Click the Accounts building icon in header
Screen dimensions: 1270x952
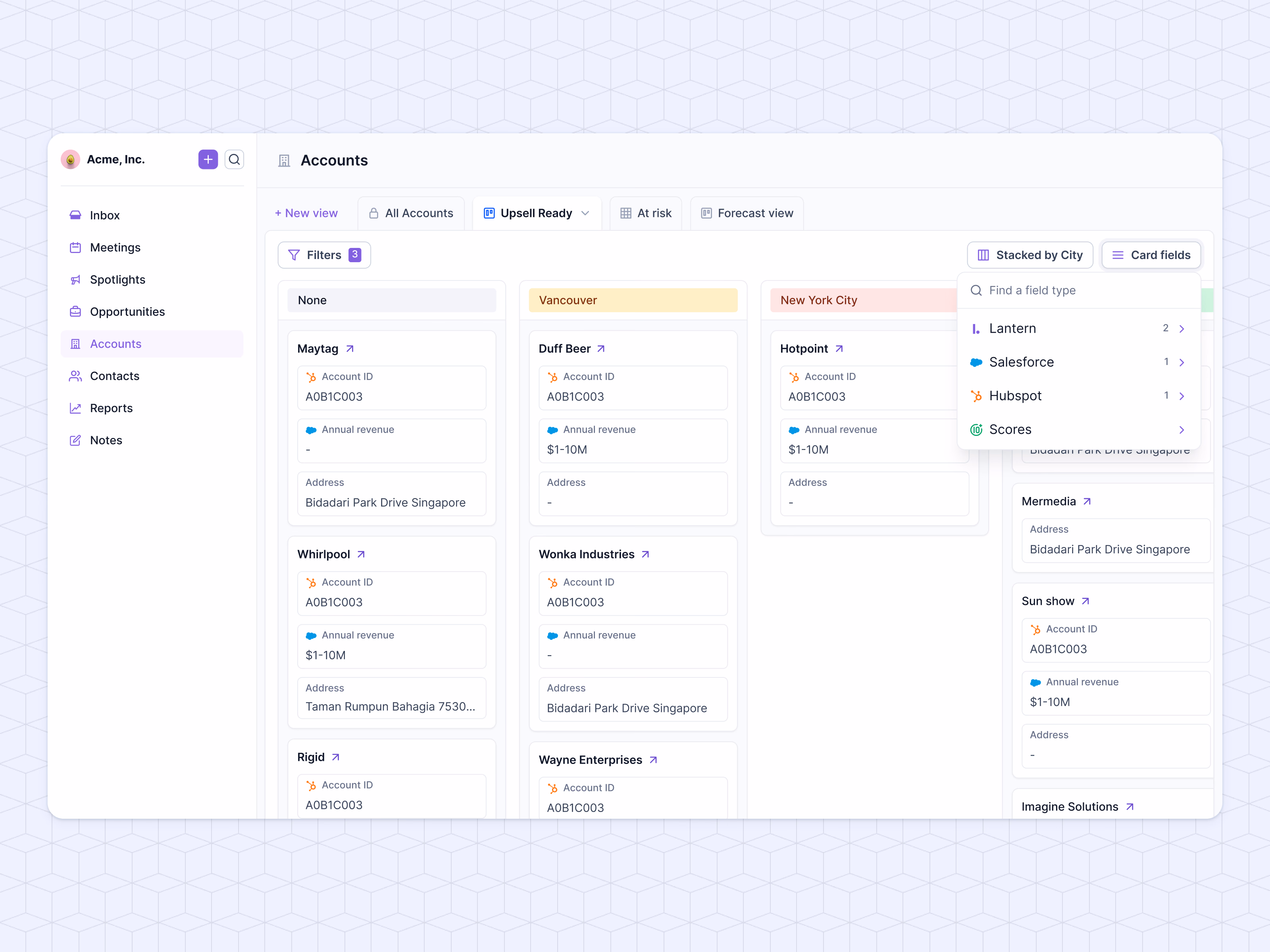pyautogui.click(x=284, y=161)
